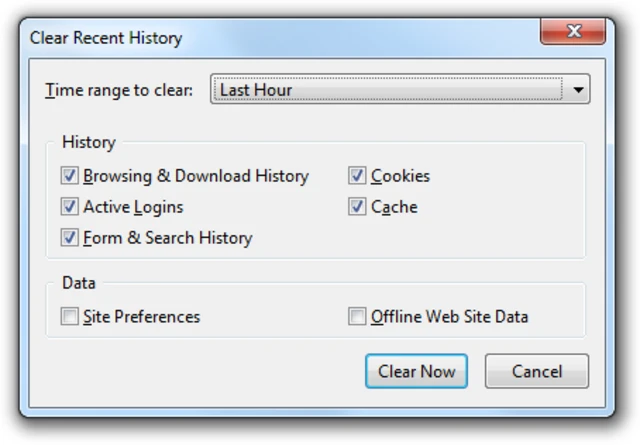Click the "Site Preferences" label text

point(142,317)
